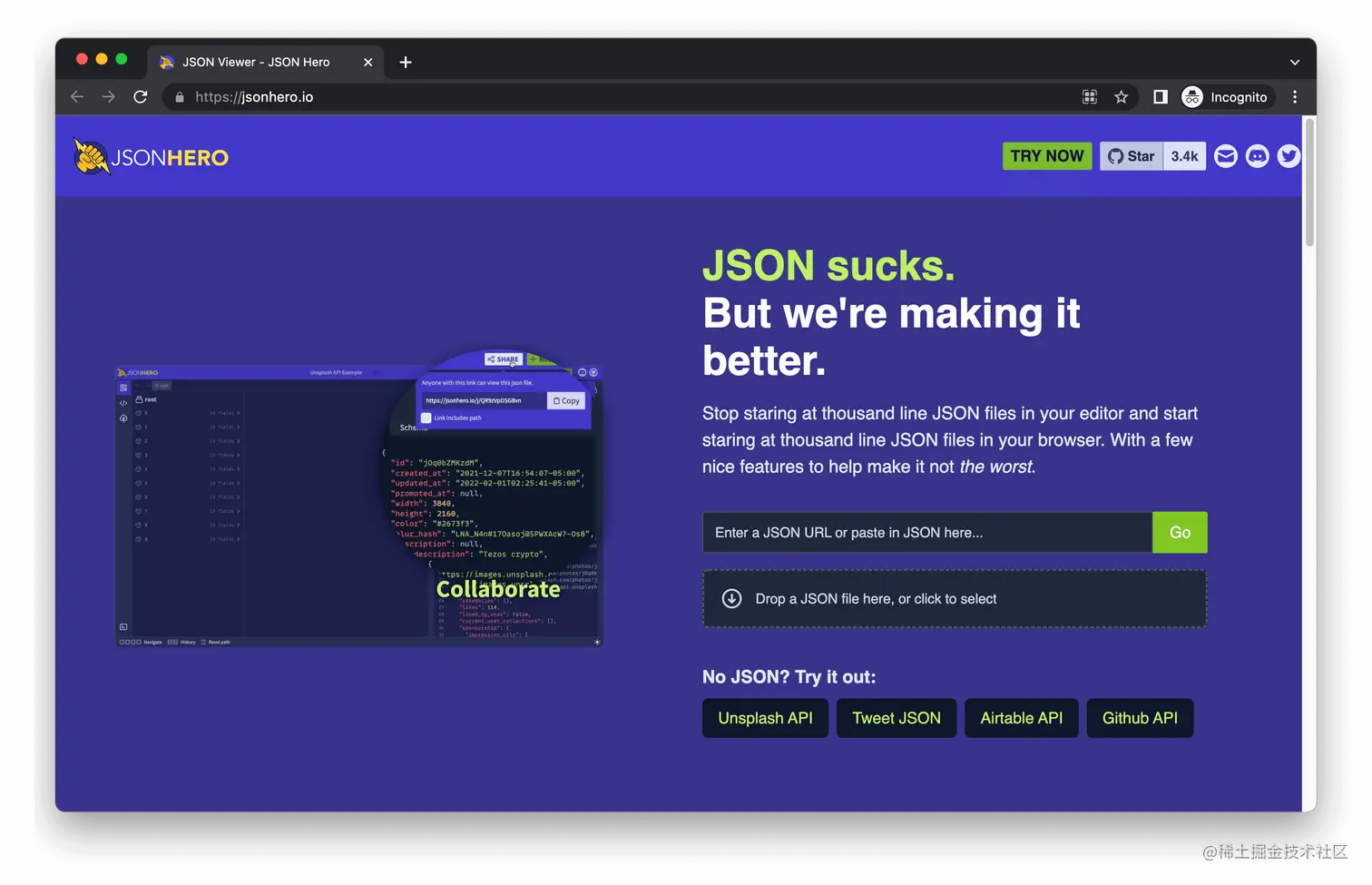Open the Chrome three-dot menu
The image size is (1372, 885).
tap(1295, 96)
